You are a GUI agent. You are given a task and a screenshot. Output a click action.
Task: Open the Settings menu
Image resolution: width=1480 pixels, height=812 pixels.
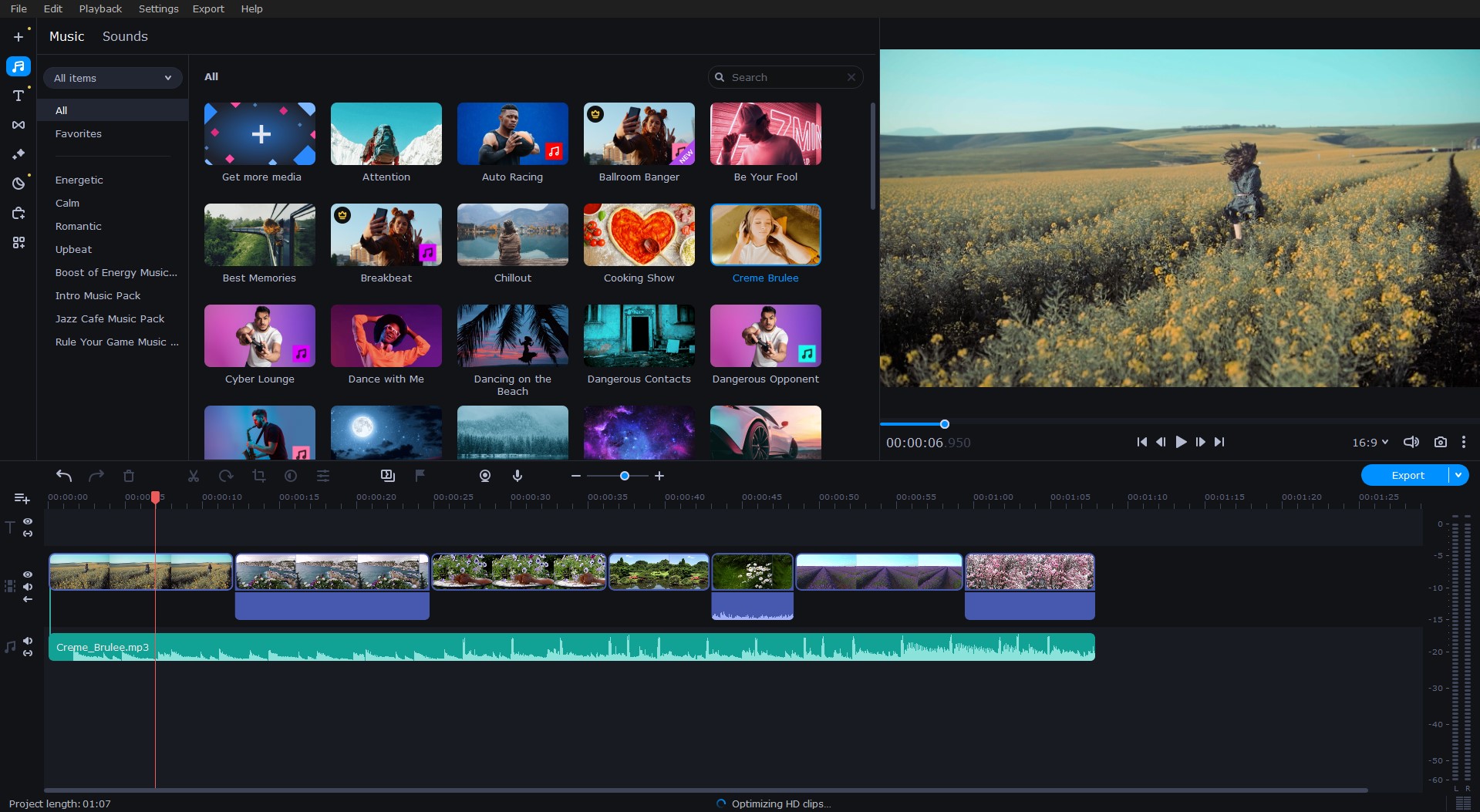(158, 8)
